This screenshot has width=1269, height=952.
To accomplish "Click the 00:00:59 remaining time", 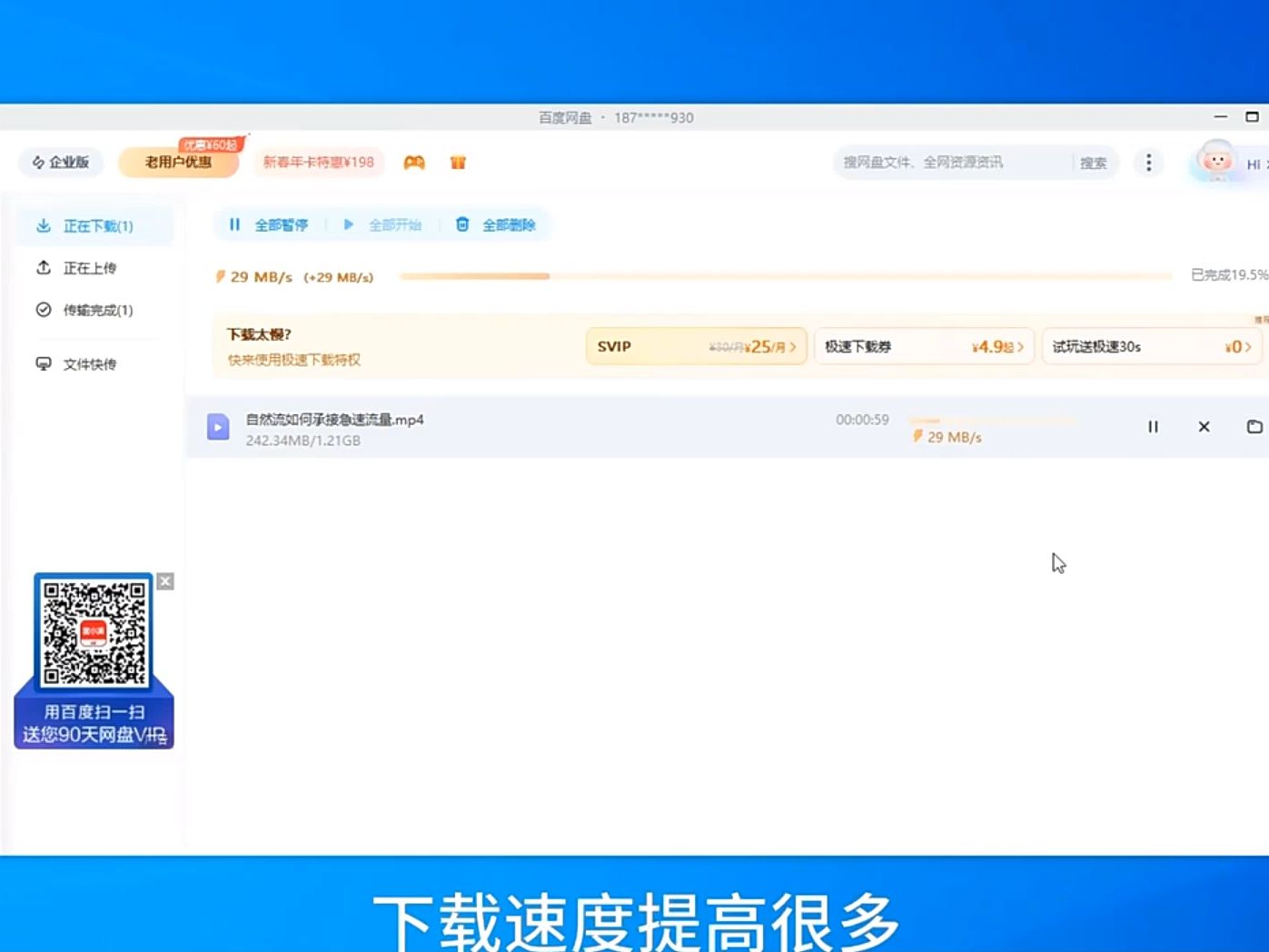I will point(862,420).
